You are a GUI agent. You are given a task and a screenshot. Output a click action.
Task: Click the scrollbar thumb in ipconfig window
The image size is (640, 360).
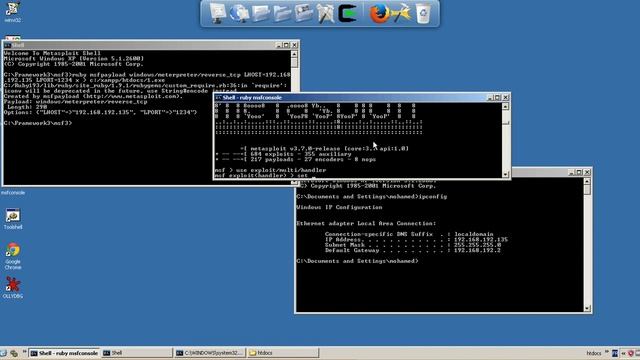(587, 190)
